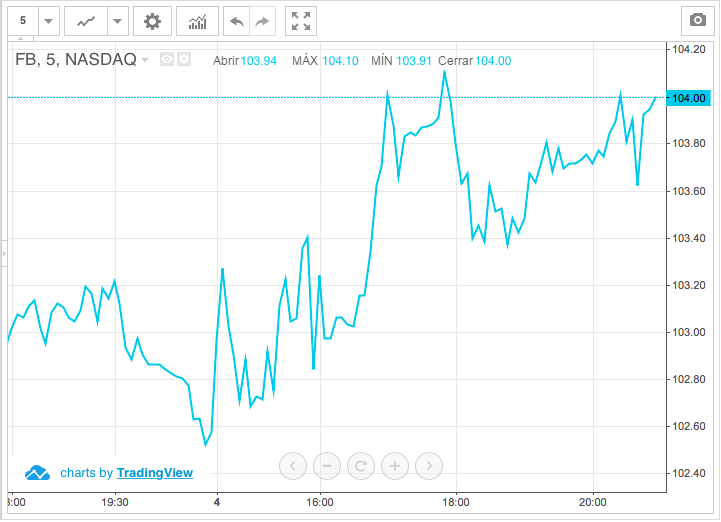Screen dimensions: 721x522
Task: Open FB series format settings gear
Action: tap(183, 60)
